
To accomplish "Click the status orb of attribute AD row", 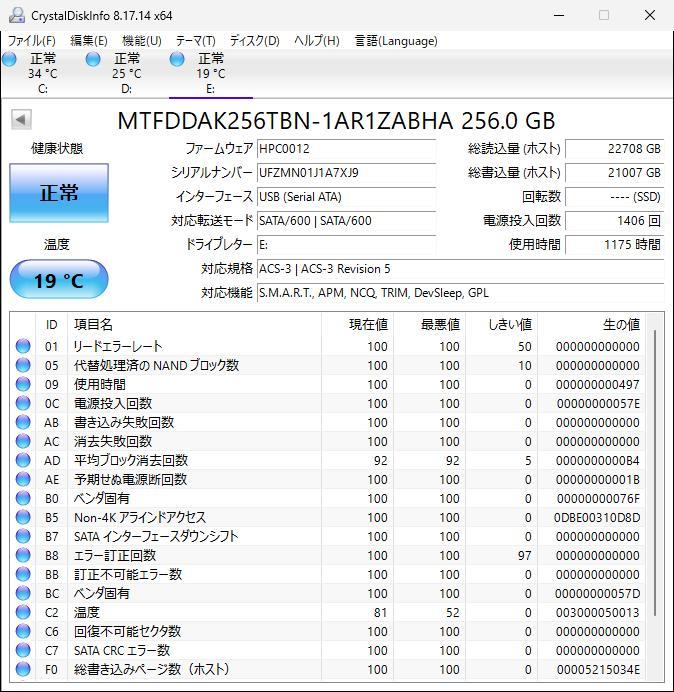I will click(x=23, y=460).
